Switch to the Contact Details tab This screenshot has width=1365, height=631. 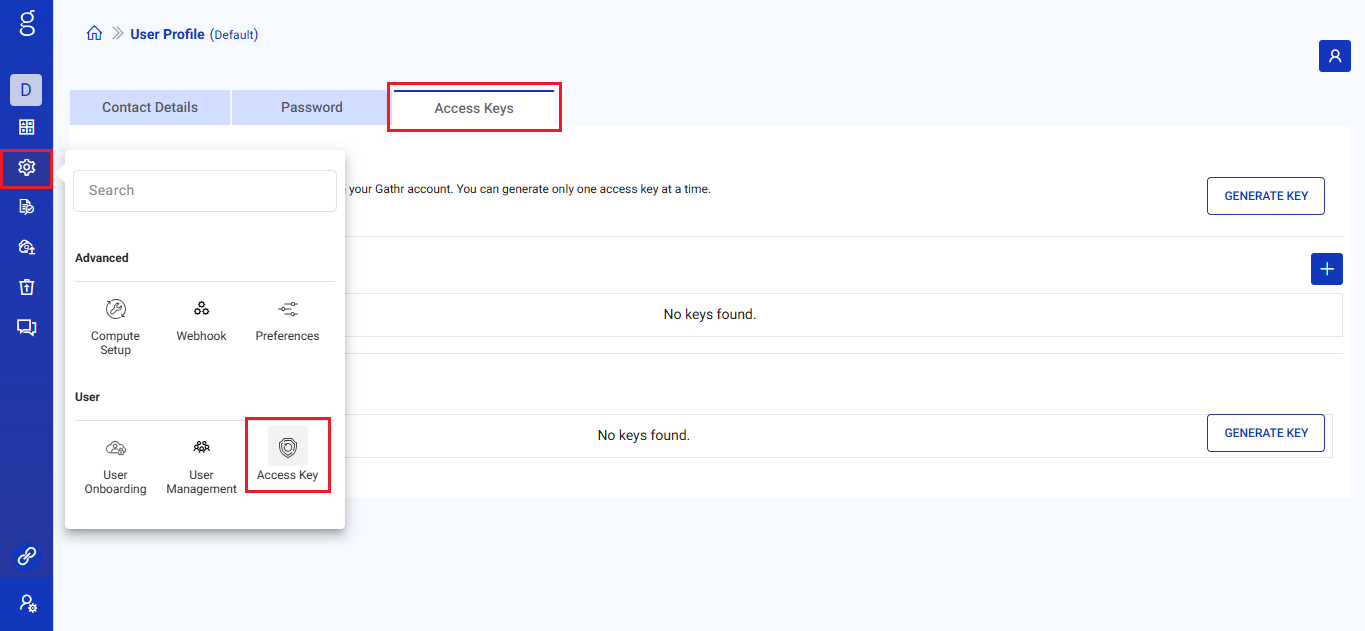coord(149,107)
